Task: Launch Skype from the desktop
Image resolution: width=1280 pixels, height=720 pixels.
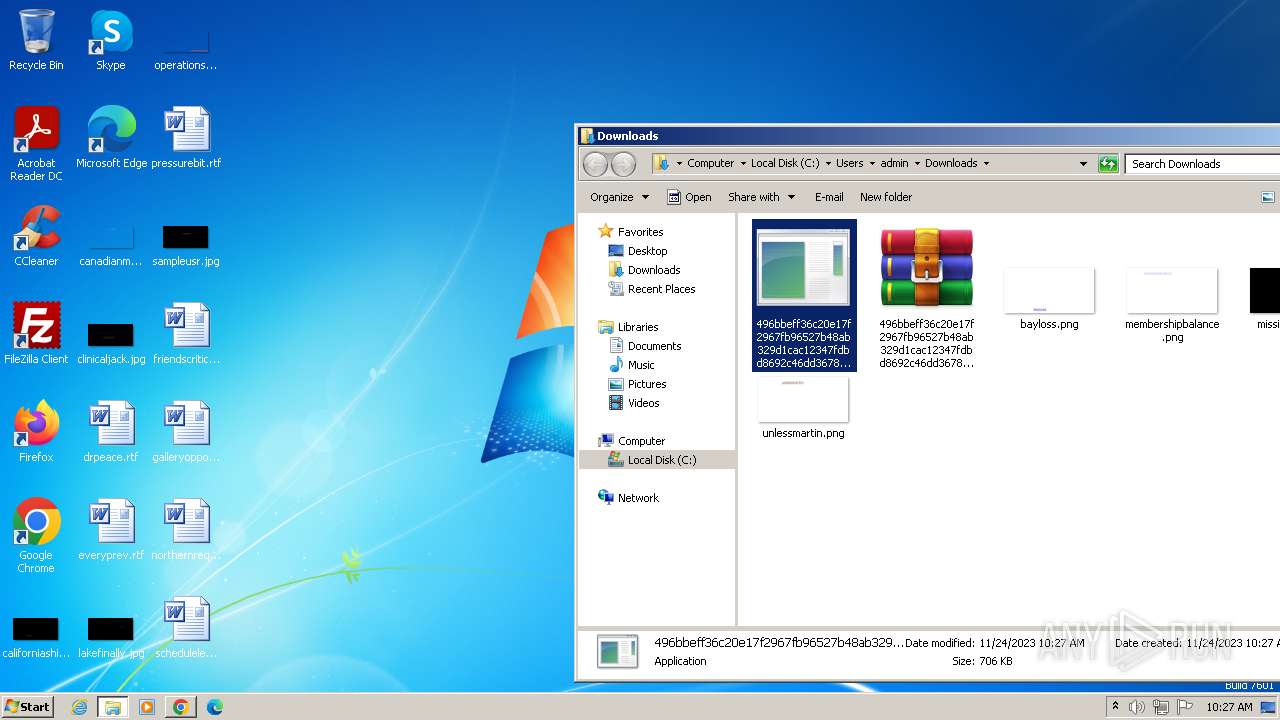Action: [110, 40]
